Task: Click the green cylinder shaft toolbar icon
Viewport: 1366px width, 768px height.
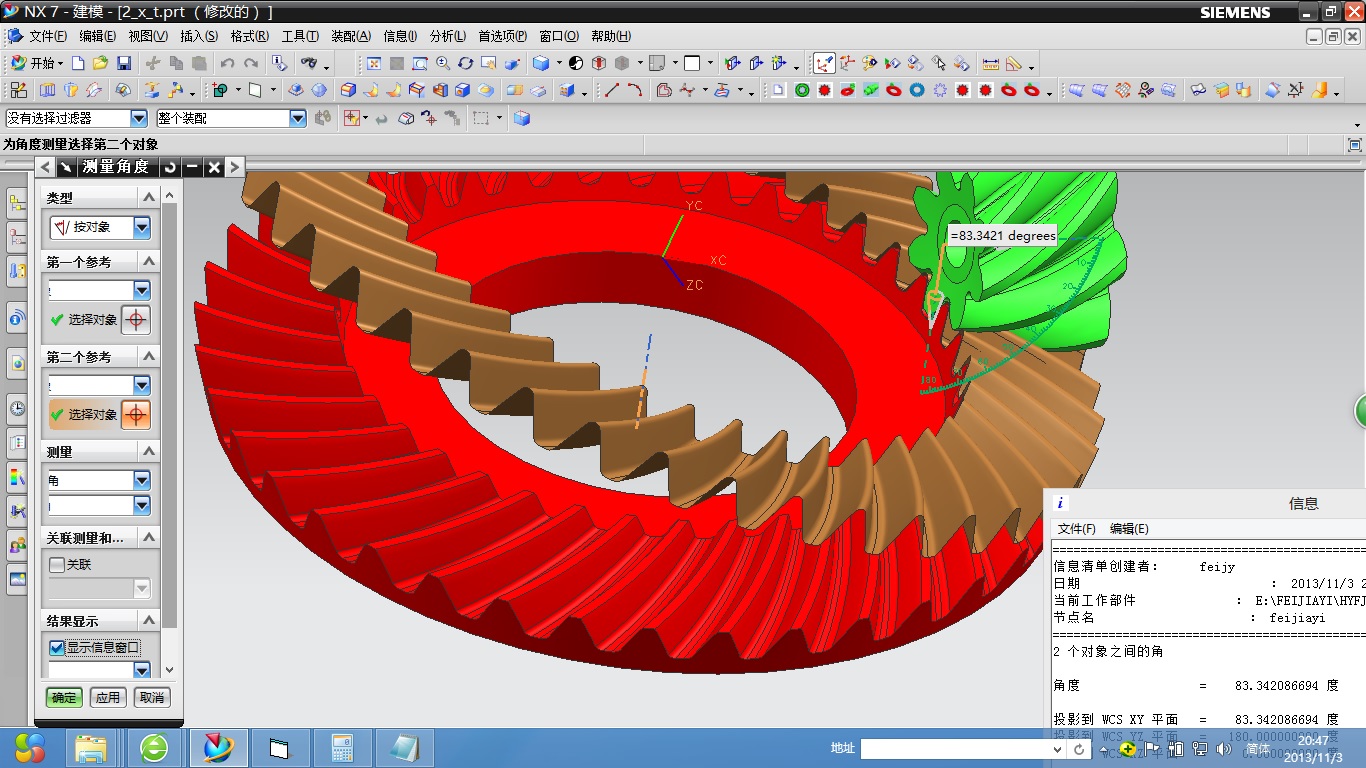Action: pyautogui.click(x=870, y=90)
